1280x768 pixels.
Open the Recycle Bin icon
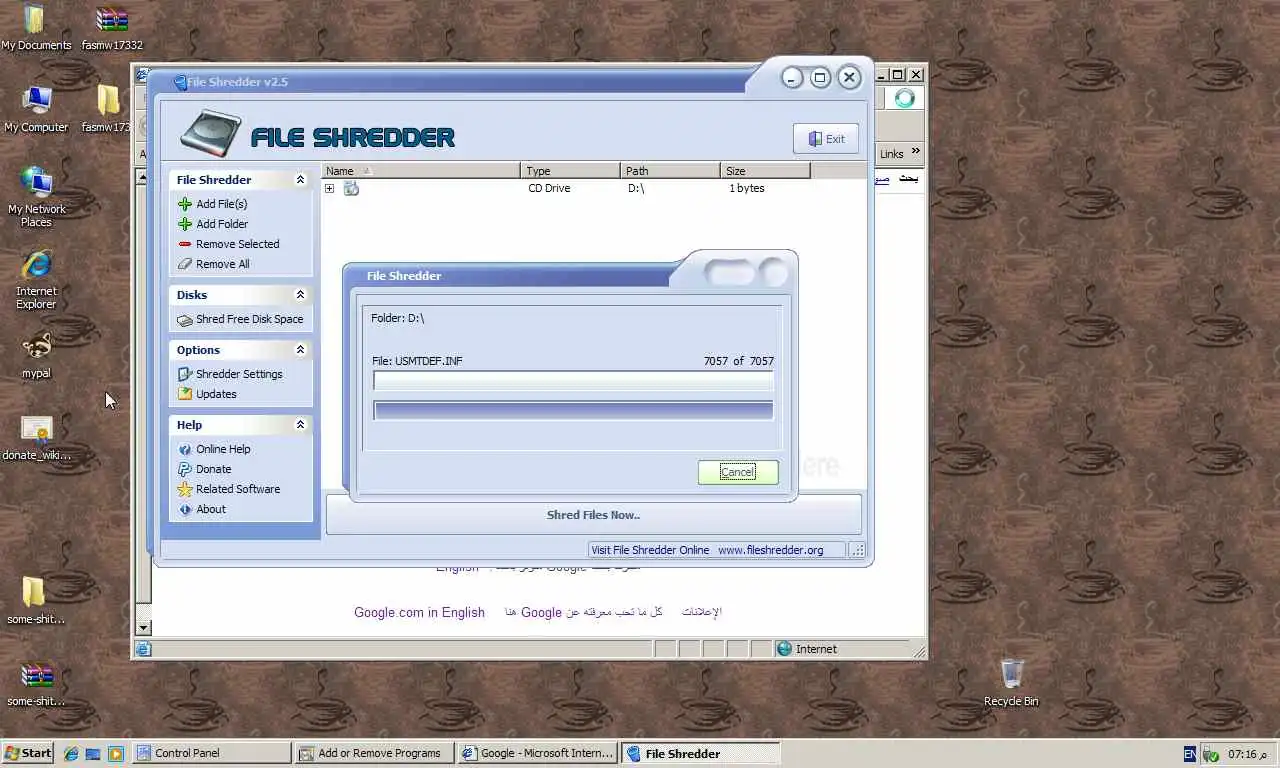(1011, 682)
